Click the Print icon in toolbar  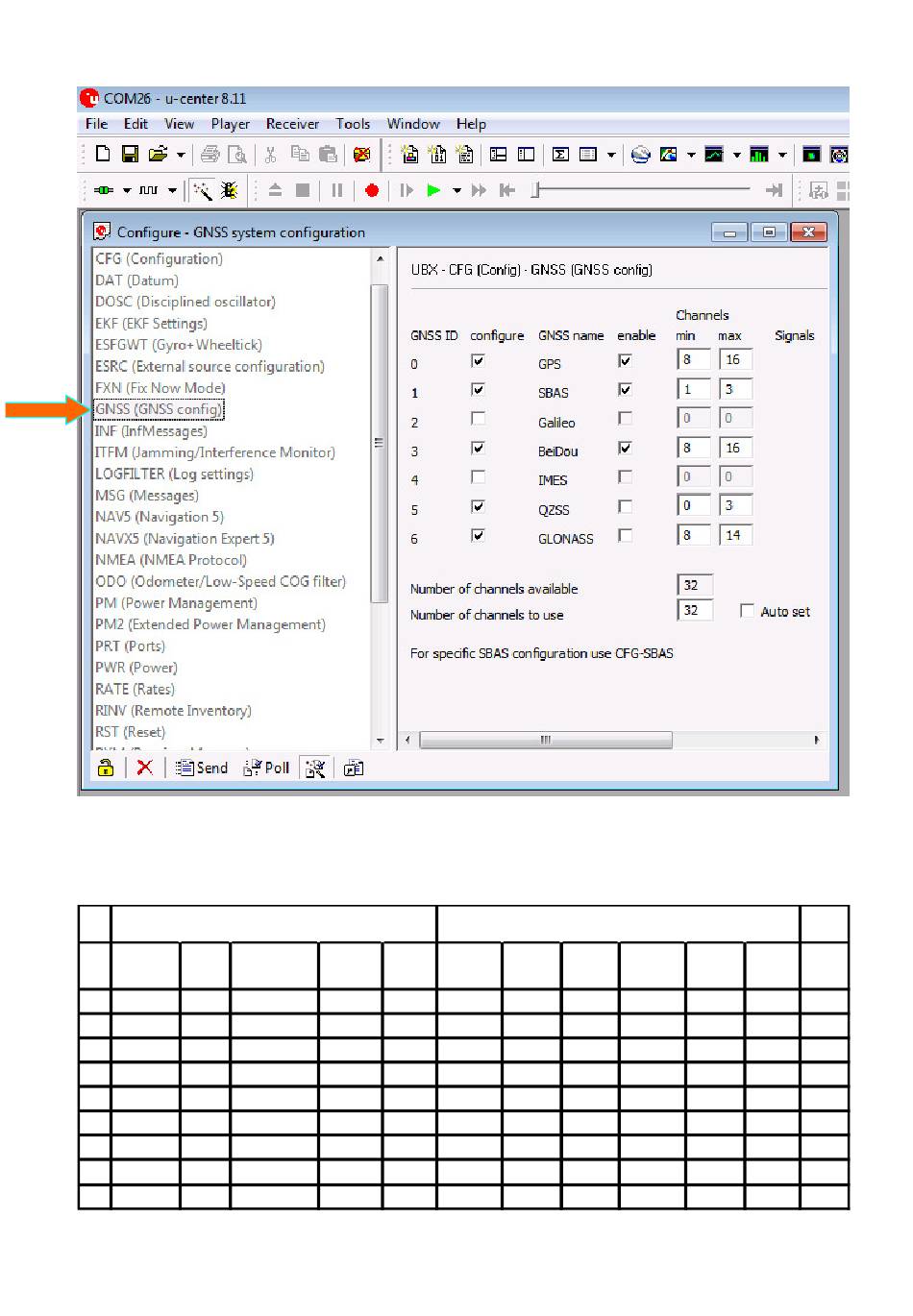(x=210, y=154)
